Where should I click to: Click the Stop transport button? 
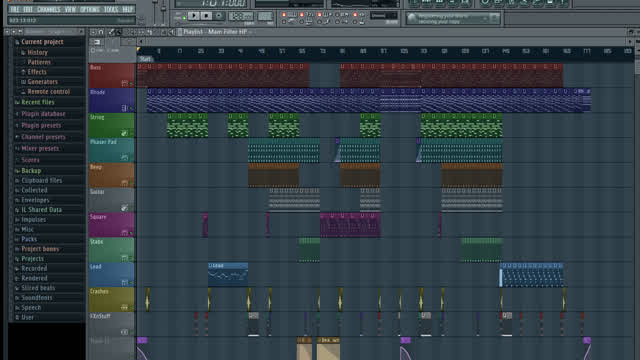click(x=206, y=16)
